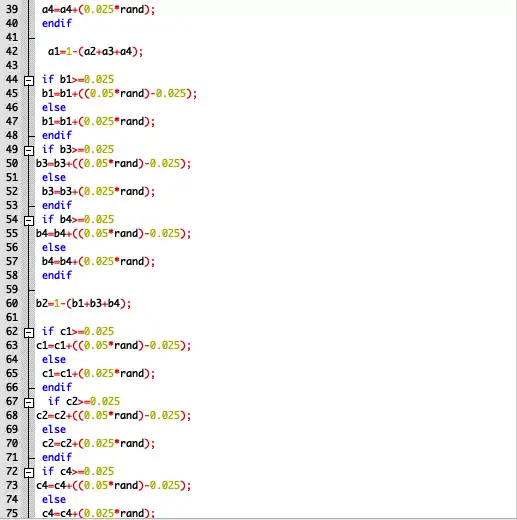Click the endif keyword on line 71
This screenshot has height=520, width=517.
[57, 457]
